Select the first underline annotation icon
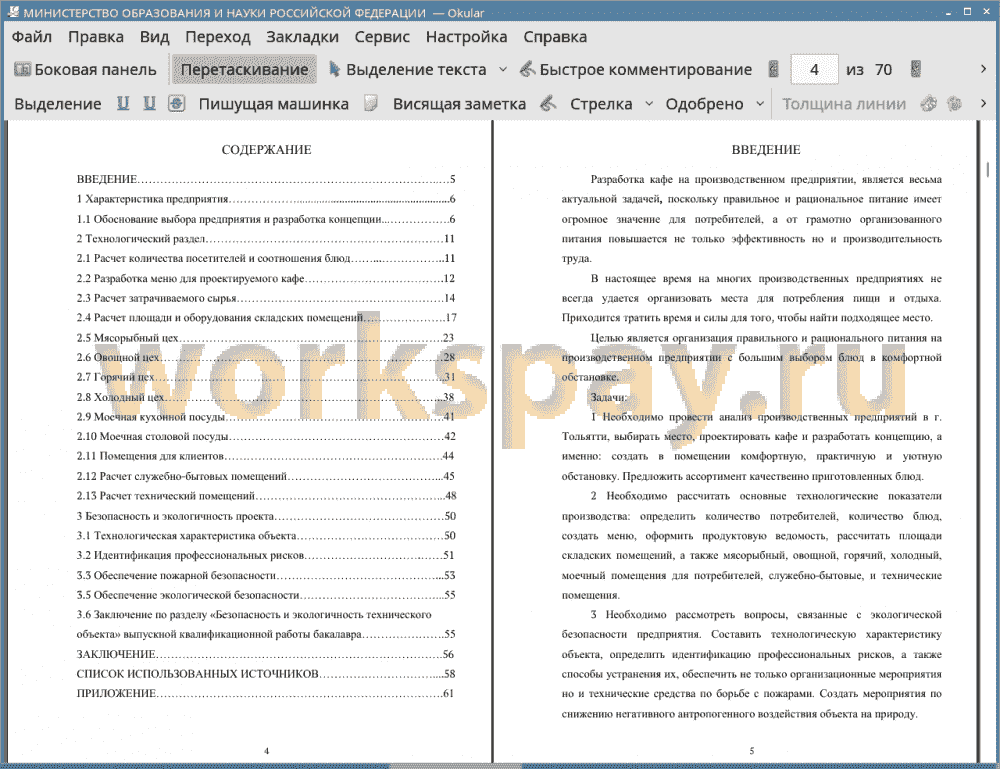Image resolution: width=1000 pixels, height=769 pixels. click(x=123, y=103)
